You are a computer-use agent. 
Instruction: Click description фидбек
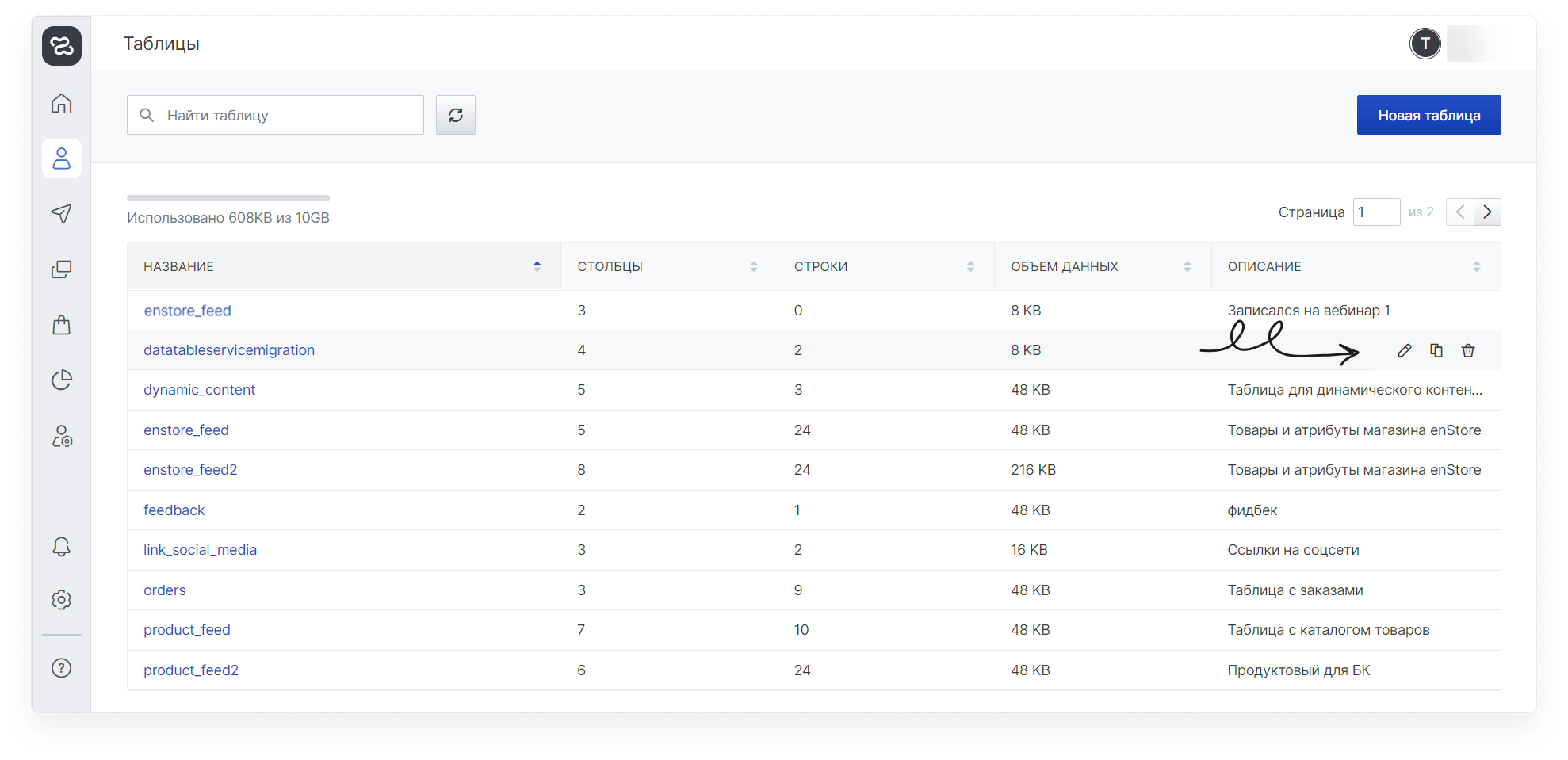click(x=1252, y=510)
